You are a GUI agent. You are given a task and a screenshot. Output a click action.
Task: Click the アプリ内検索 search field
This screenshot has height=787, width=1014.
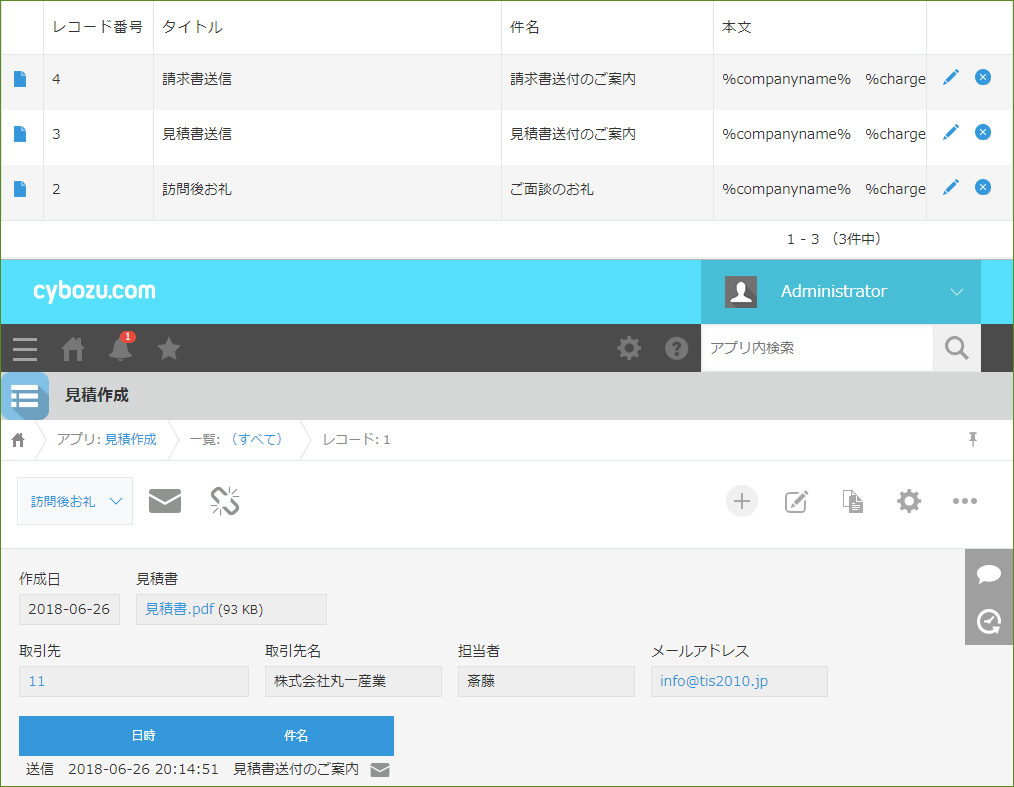[817, 348]
